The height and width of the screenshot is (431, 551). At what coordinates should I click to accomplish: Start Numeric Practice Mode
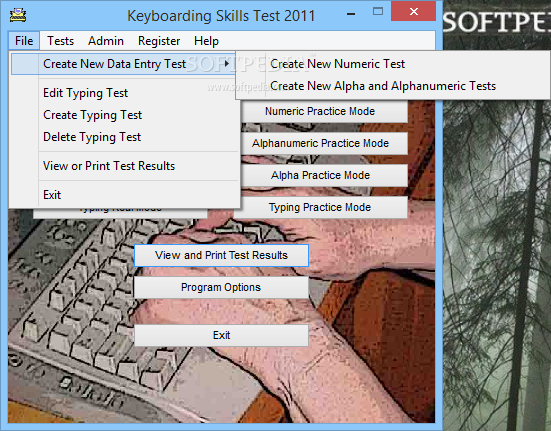point(324,112)
